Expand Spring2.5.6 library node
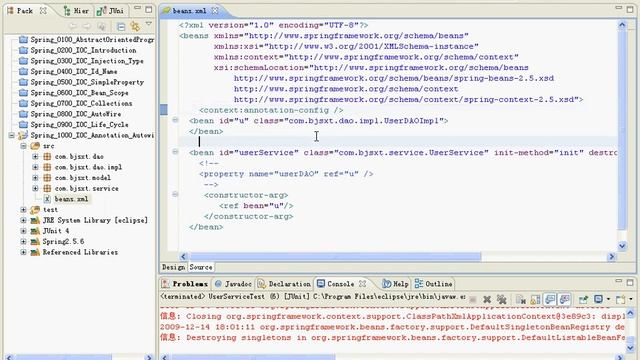This screenshot has height=360, width=640. coord(23,241)
